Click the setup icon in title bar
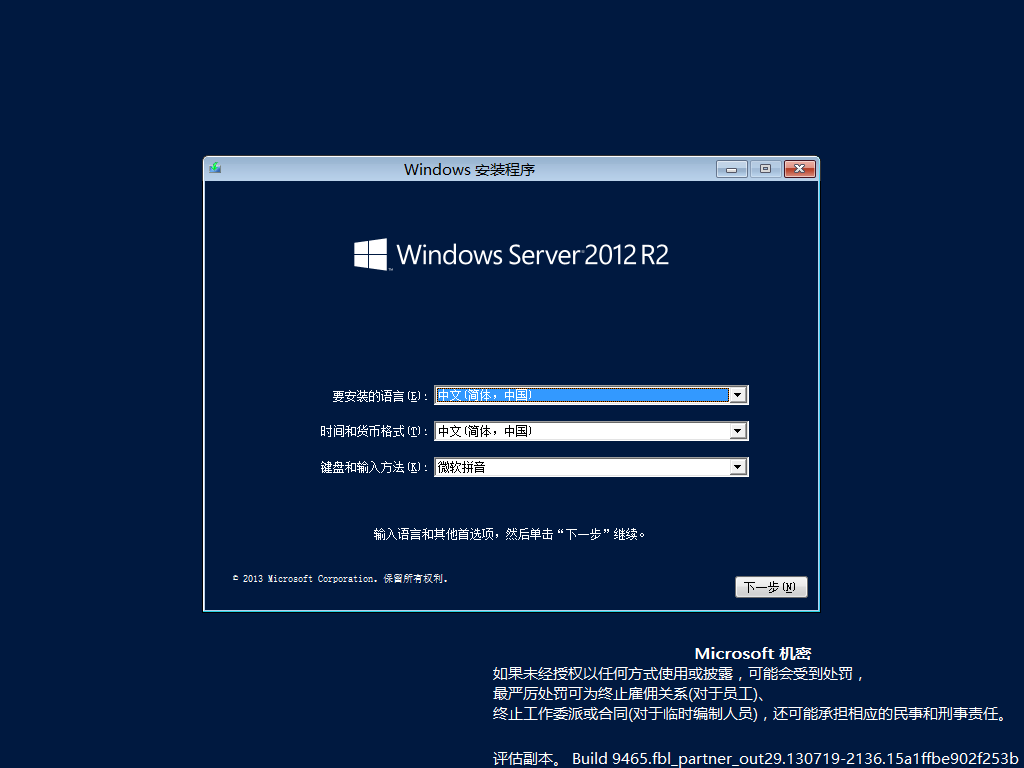 215,168
